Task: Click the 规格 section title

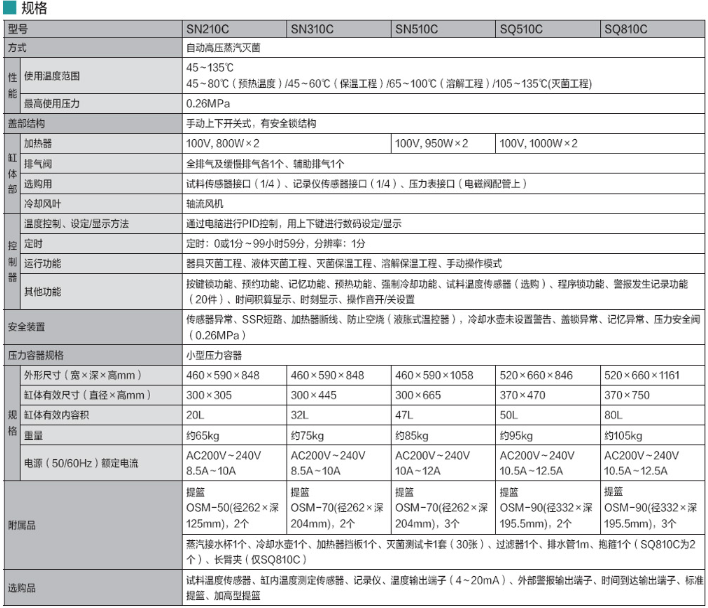Action: click(x=34, y=8)
